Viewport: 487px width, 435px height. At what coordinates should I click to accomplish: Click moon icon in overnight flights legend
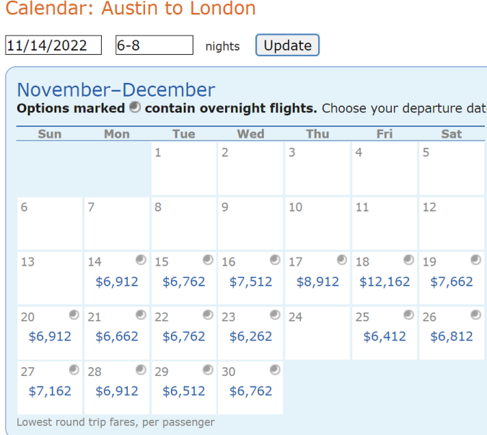135,107
